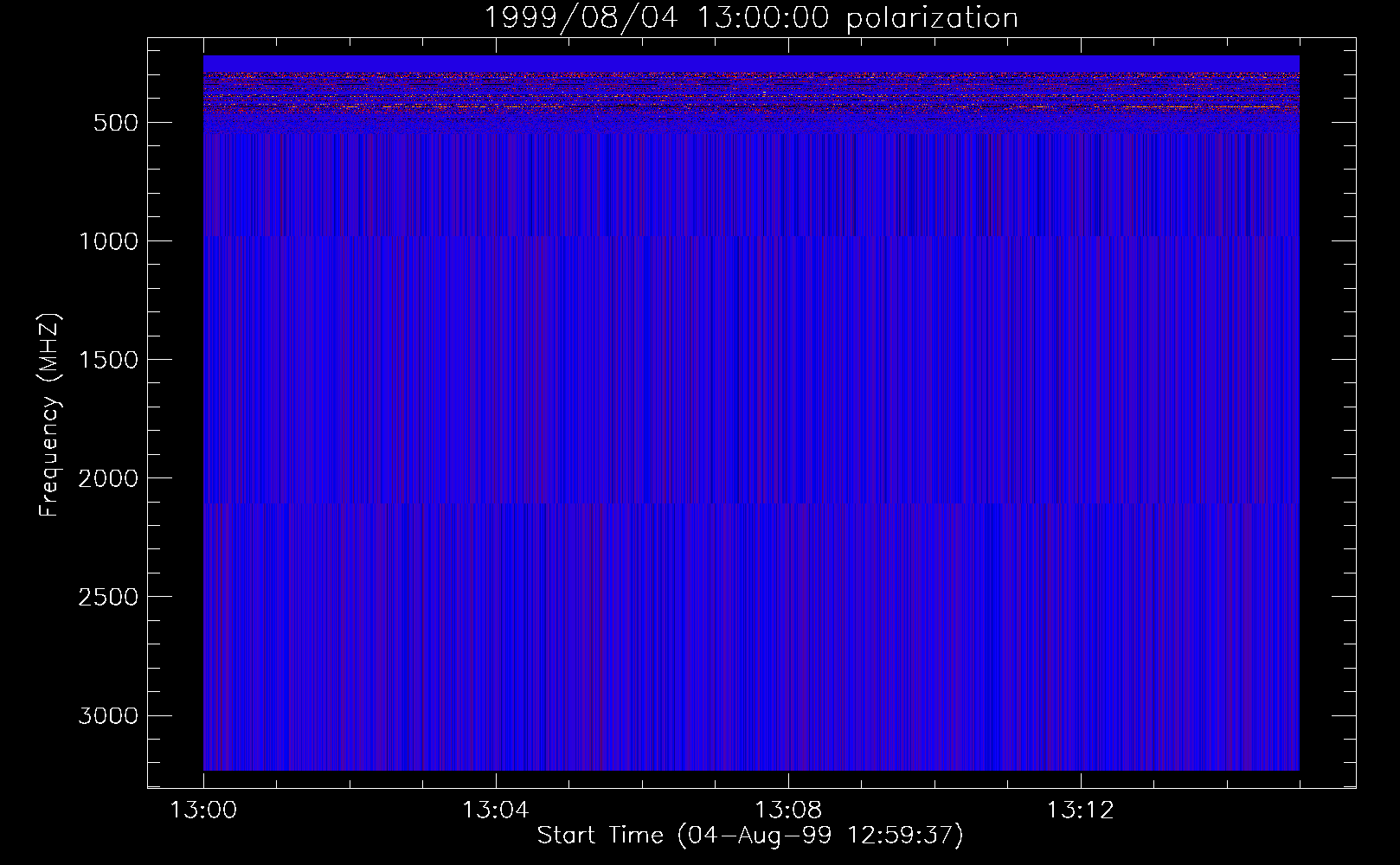This screenshot has height=865, width=1400.
Task: Click the 13:04 time tick label
Action: tap(496, 811)
